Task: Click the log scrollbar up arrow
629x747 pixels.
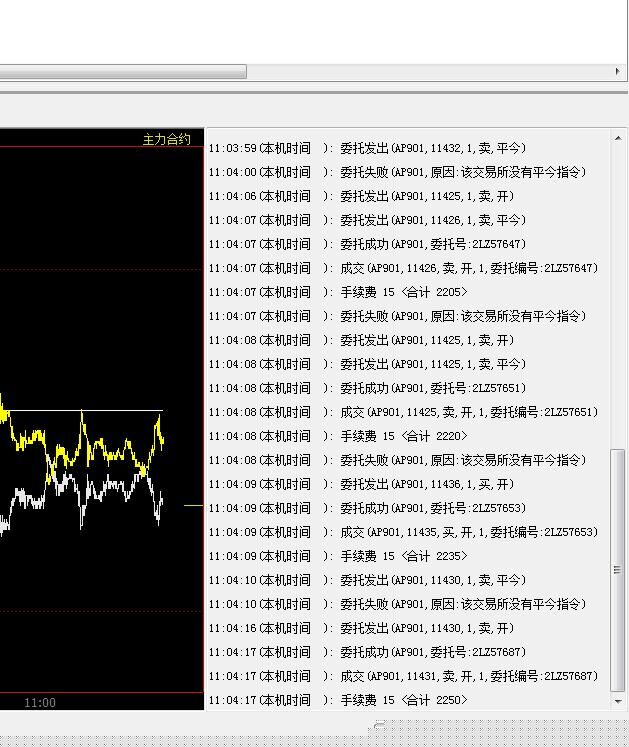Action: 618,136
